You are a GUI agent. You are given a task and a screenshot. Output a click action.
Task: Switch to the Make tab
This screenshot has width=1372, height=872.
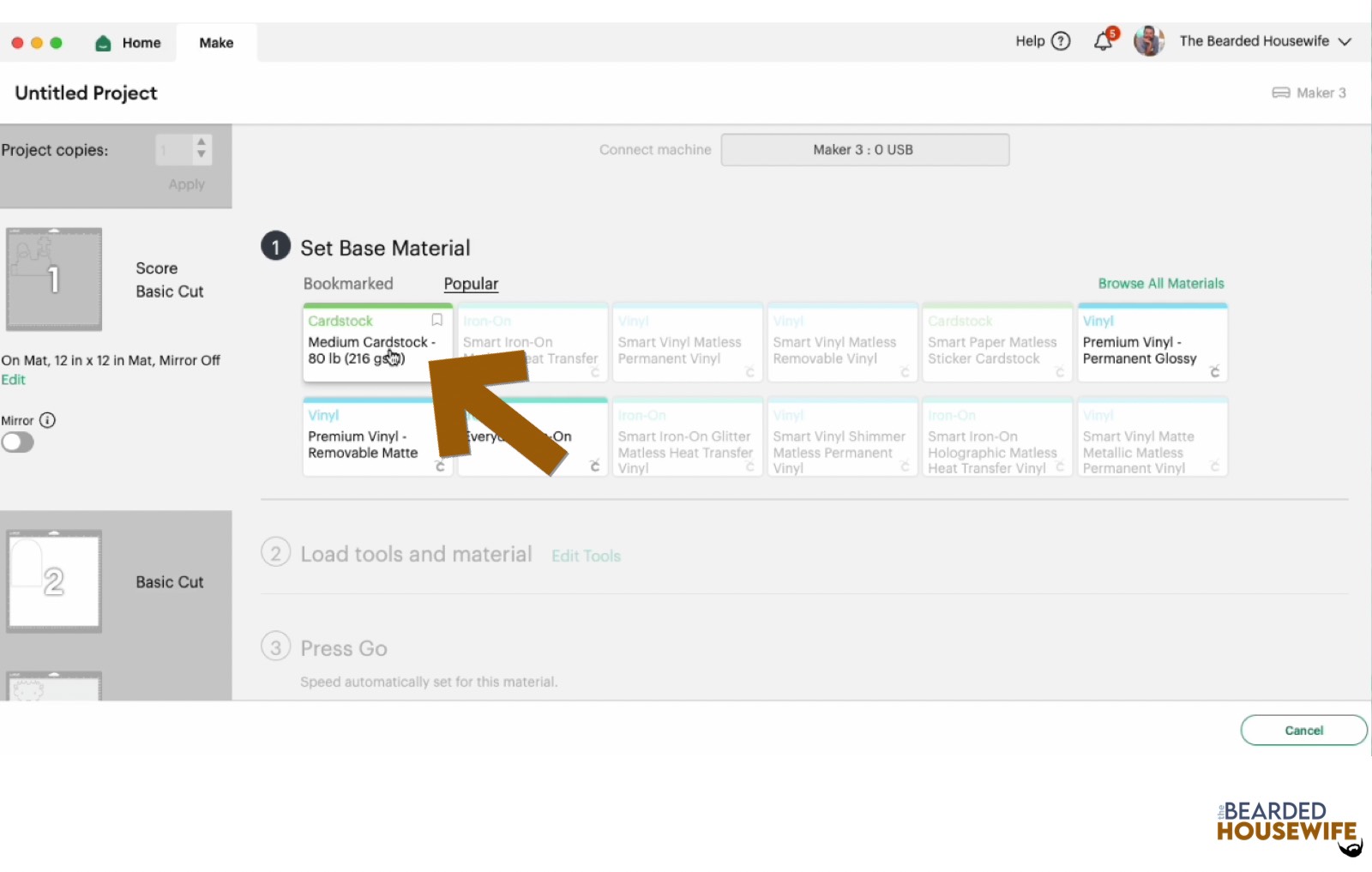(x=216, y=42)
